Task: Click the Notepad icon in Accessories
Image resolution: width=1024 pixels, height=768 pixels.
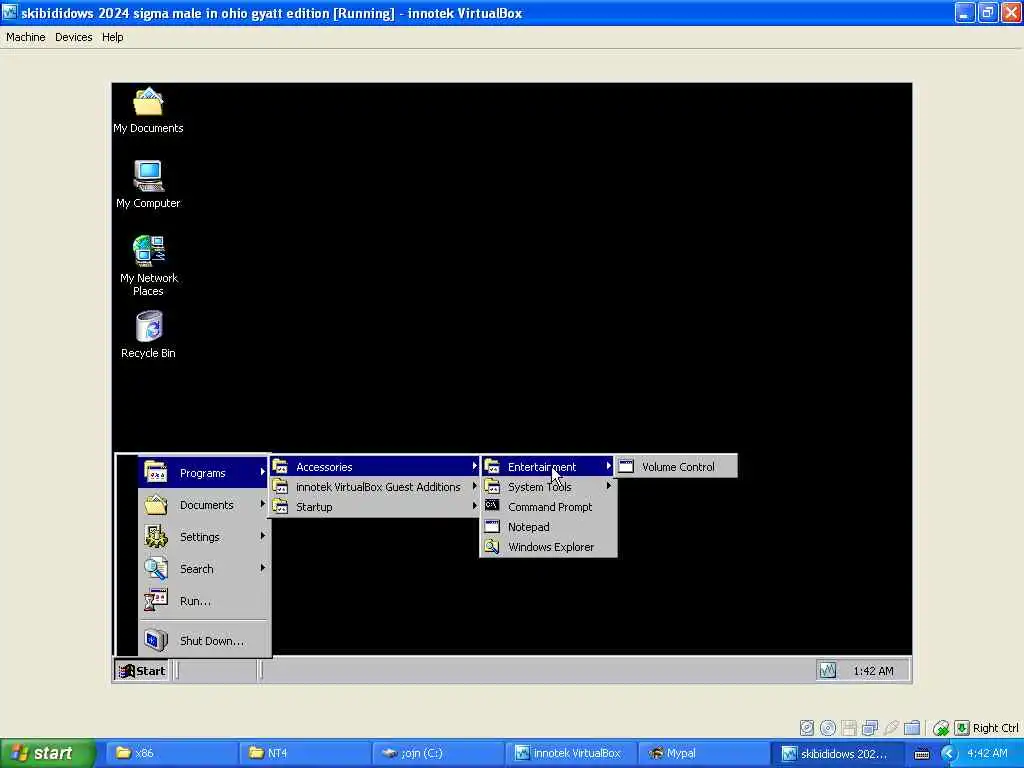Action: pos(492,526)
